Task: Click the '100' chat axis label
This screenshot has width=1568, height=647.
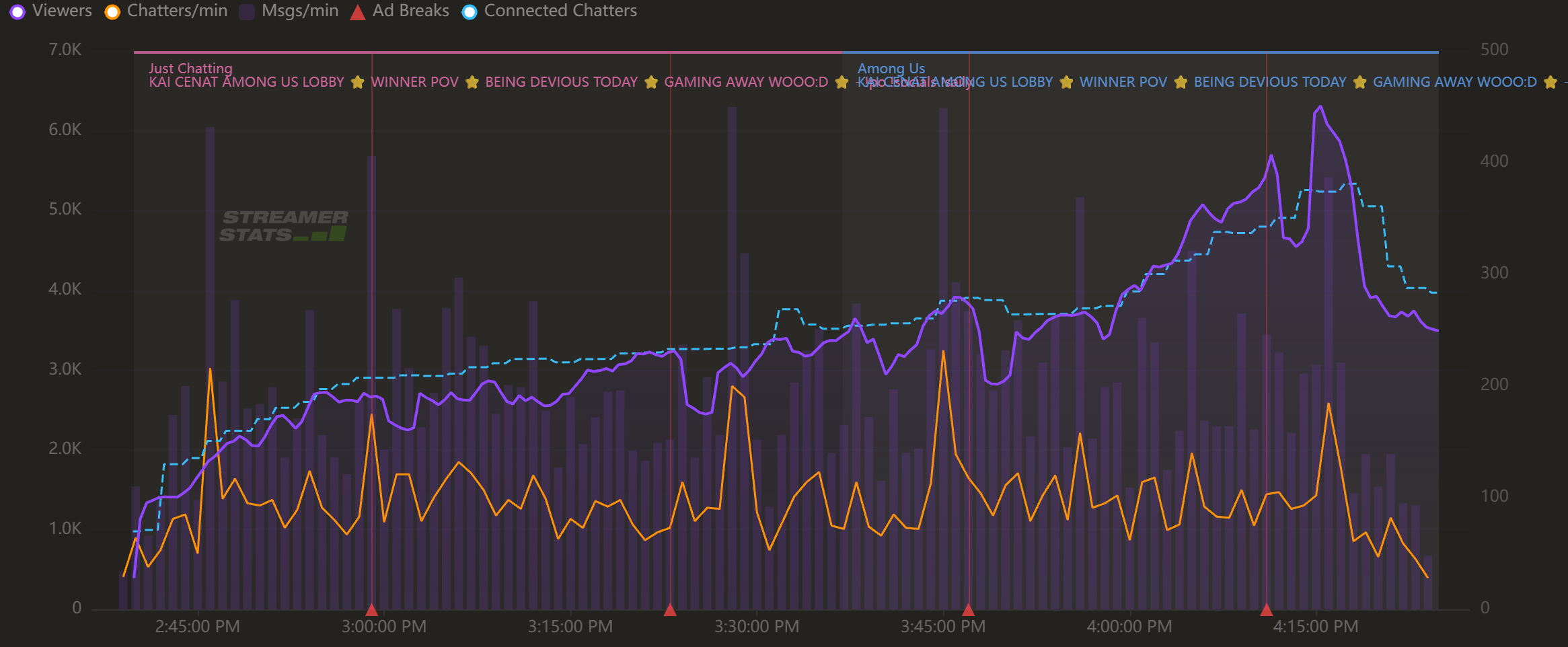Action: coord(1494,496)
